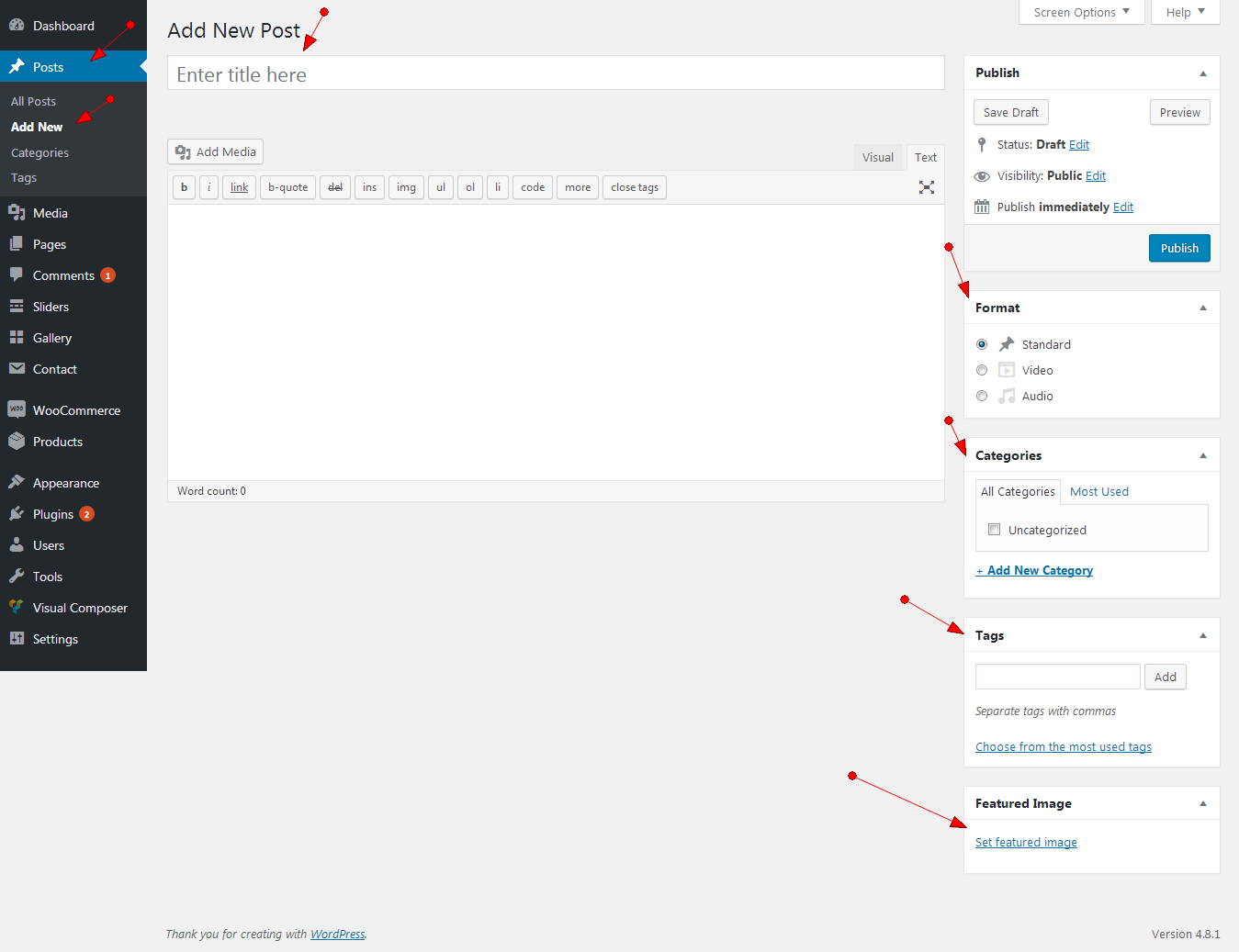Select the Most Used categories tab
This screenshot has width=1239, height=952.
[x=1099, y=492]
